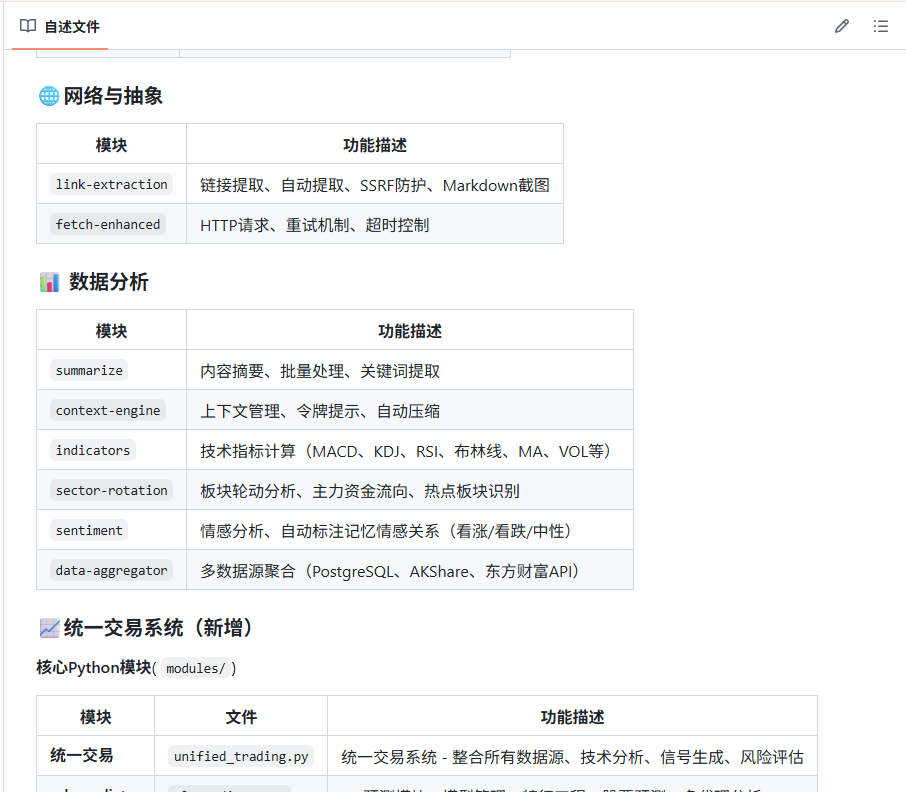Click the context-engine module code label
The image size is (906, 792).
coord(108,410)
